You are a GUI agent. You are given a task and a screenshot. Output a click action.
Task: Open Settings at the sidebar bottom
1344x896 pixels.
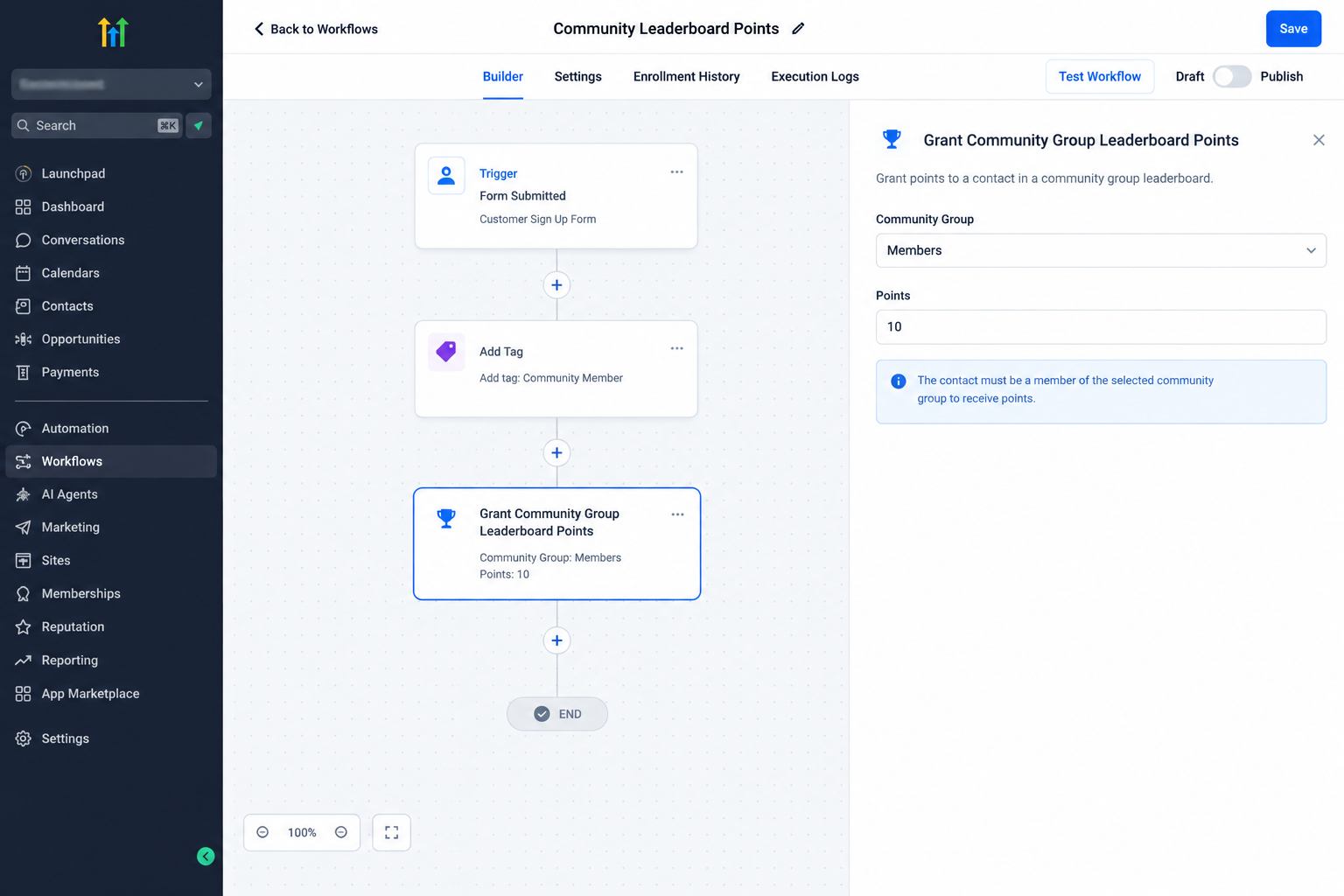click(x=111, y=738)
